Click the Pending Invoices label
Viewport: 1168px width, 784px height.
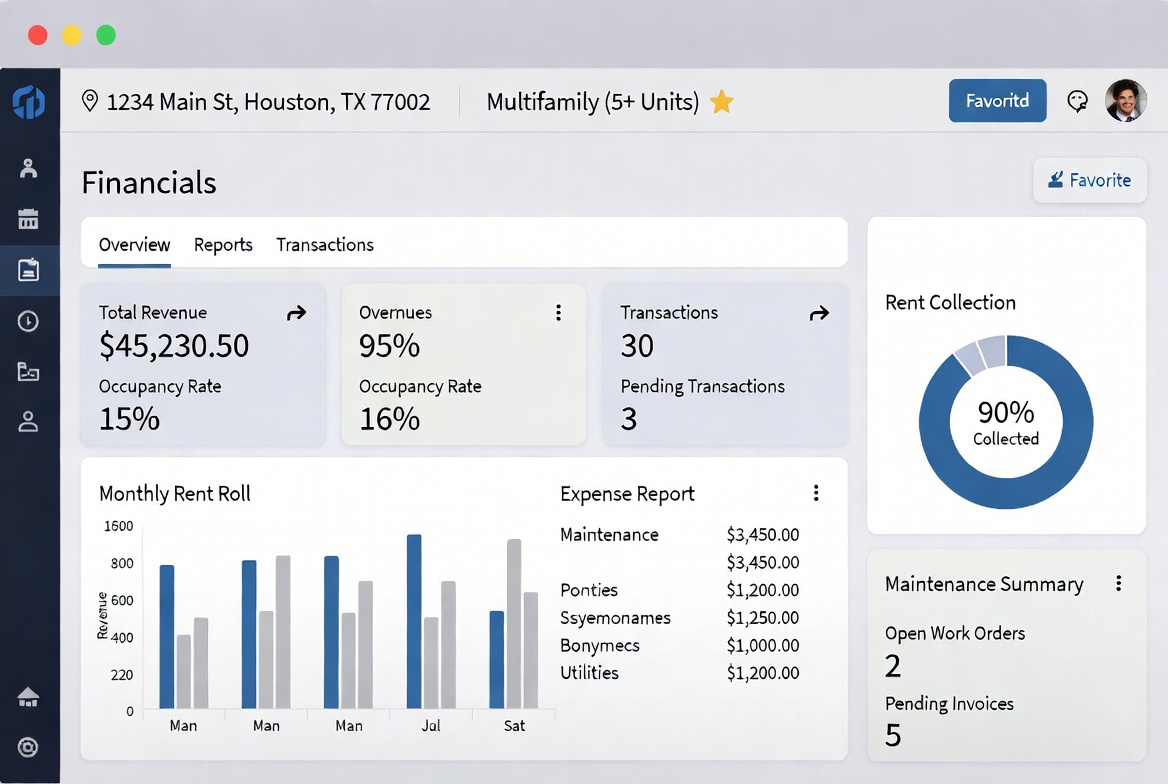(x=949, y=704)
